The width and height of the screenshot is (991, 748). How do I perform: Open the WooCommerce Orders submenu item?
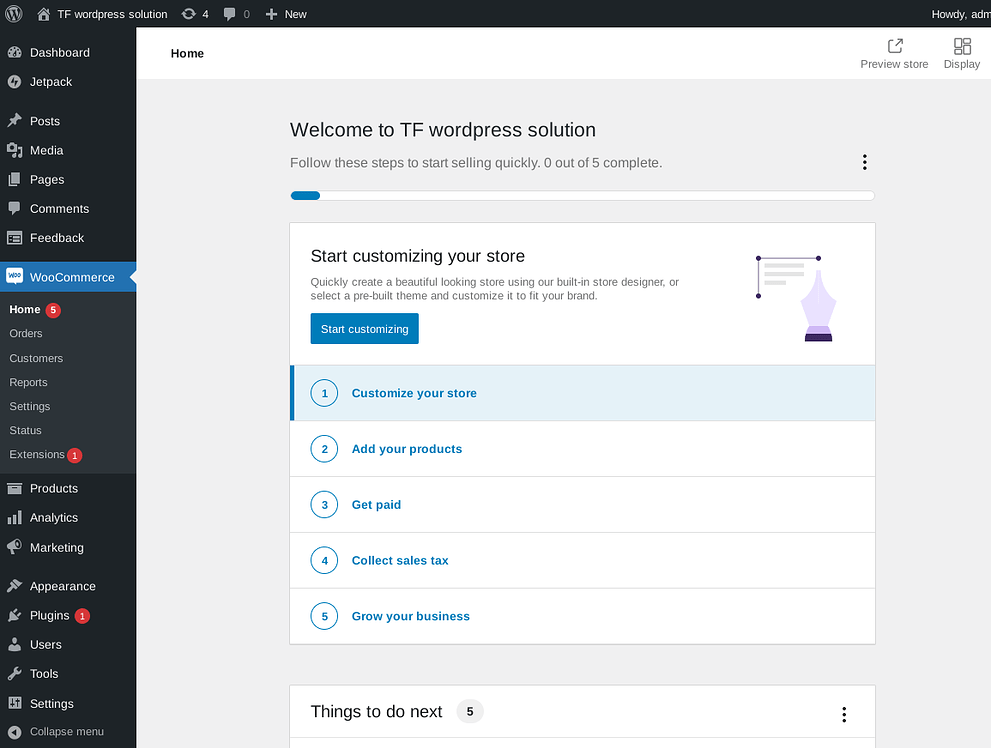26,334
